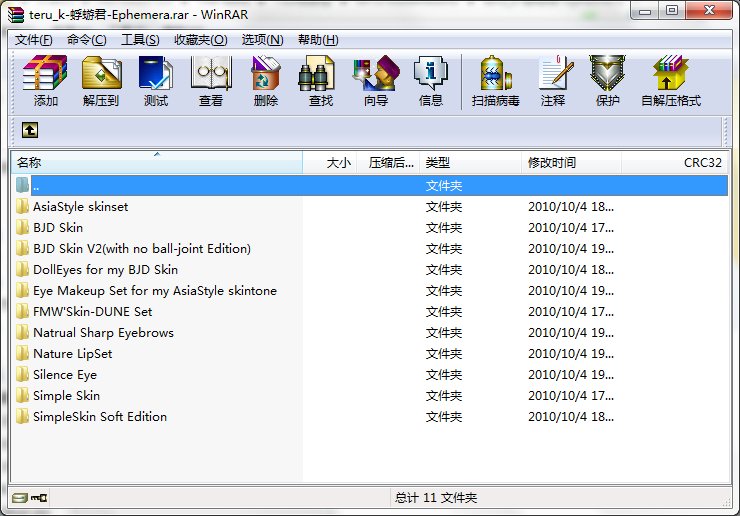Screen dimensions: 740x516
Task: Click the address path bar field
Action: pos(380,130)
